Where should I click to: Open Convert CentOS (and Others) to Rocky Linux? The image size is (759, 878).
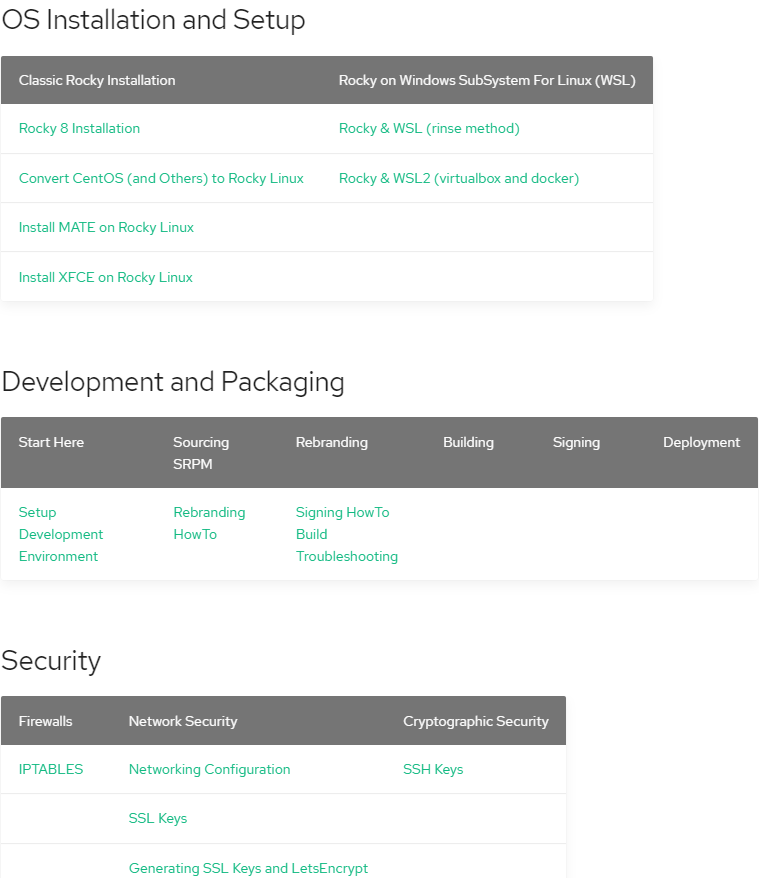161,178
